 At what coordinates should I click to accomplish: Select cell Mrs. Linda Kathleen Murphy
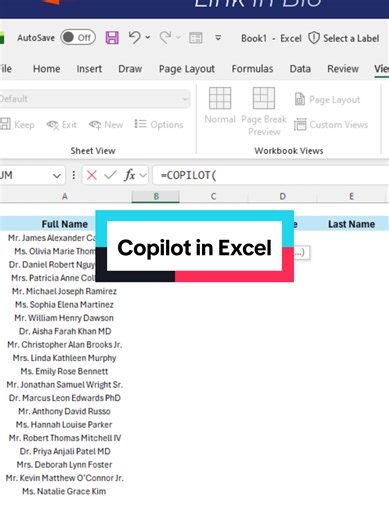(65, 358)
